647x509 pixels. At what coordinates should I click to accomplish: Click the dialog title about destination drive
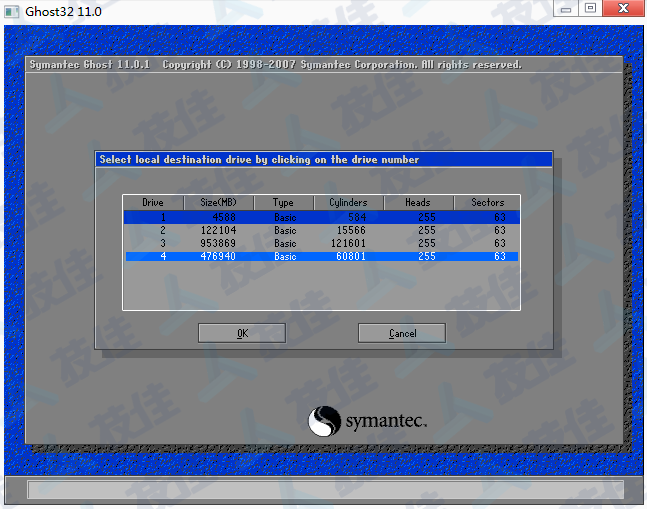tap(259, 160)
